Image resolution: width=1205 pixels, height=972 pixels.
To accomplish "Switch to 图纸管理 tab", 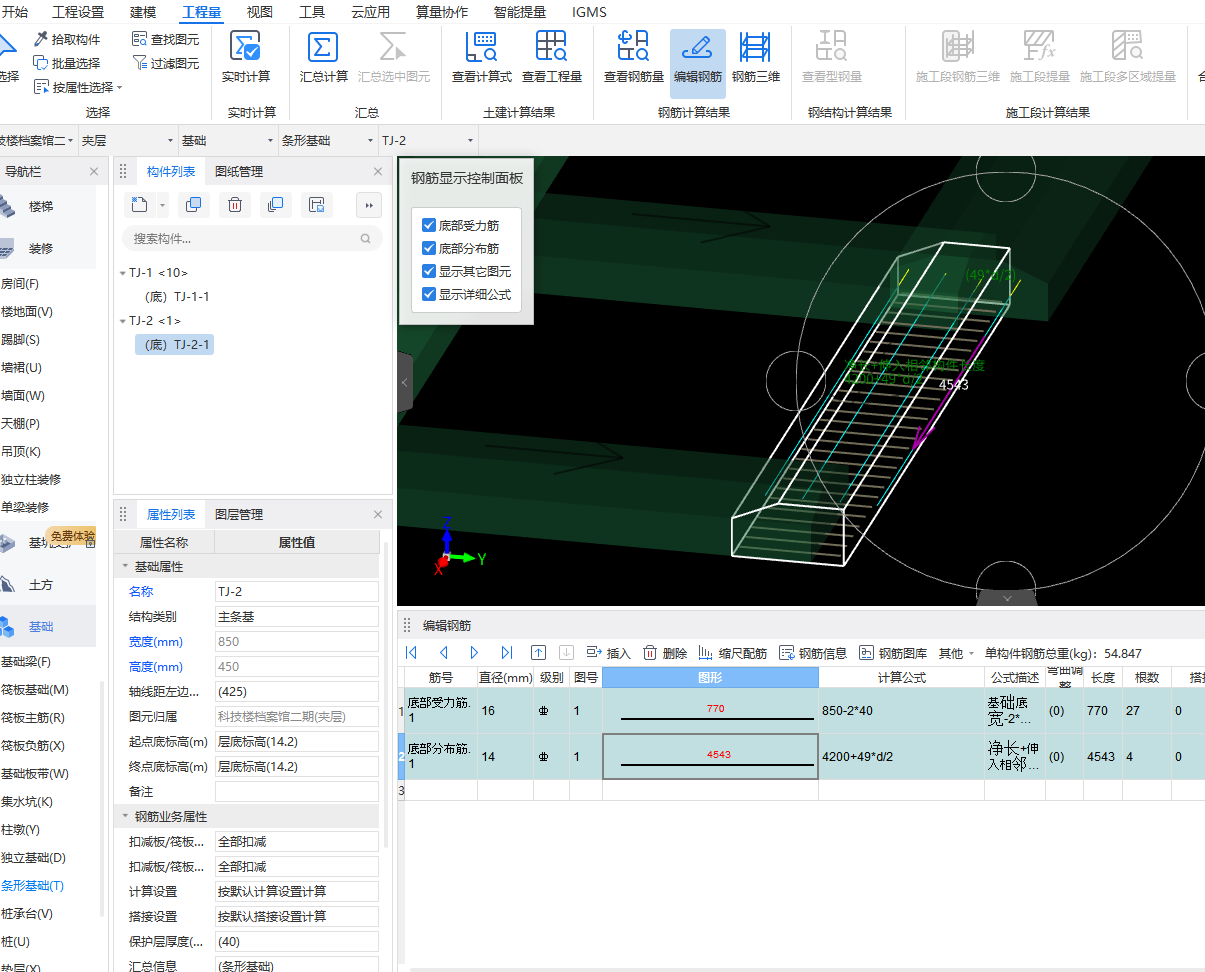I will tap(239, 172).
